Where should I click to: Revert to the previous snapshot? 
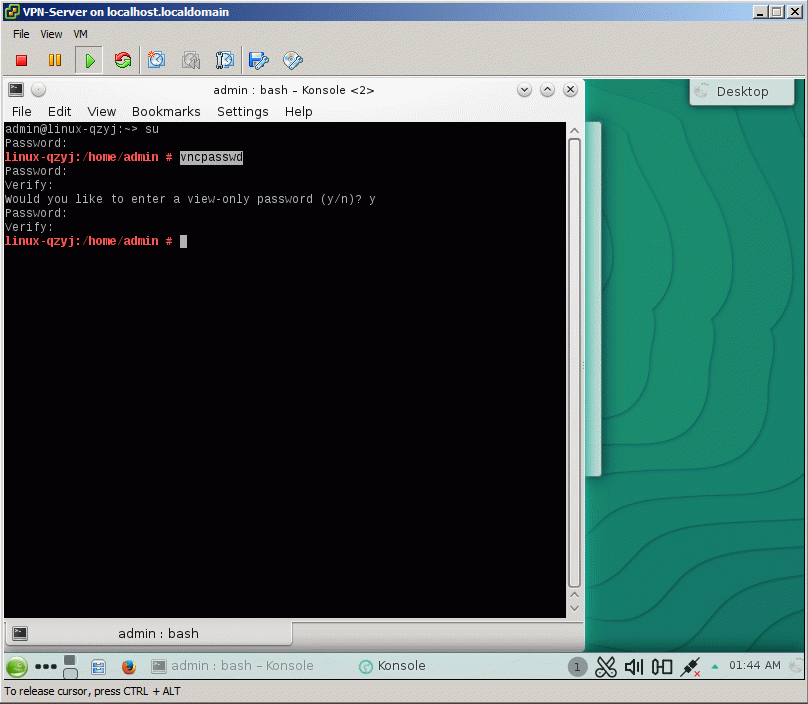(x=191, y=60)
